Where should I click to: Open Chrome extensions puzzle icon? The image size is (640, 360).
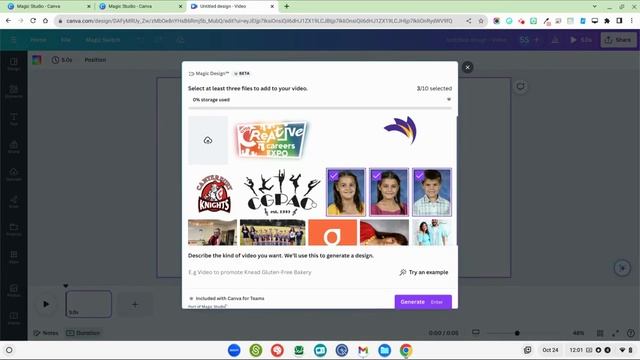[x=607, y=20]
